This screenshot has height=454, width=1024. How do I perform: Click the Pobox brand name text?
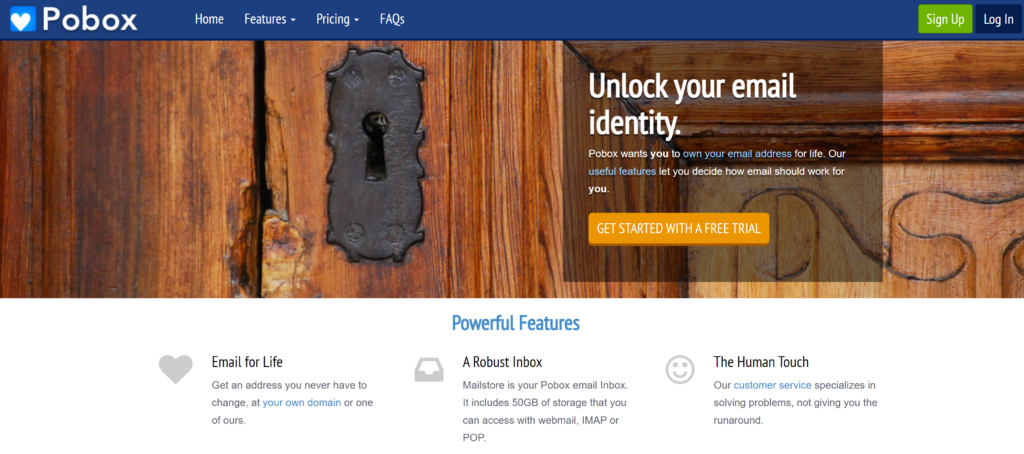pyautogui.click(x=90, y=19)
